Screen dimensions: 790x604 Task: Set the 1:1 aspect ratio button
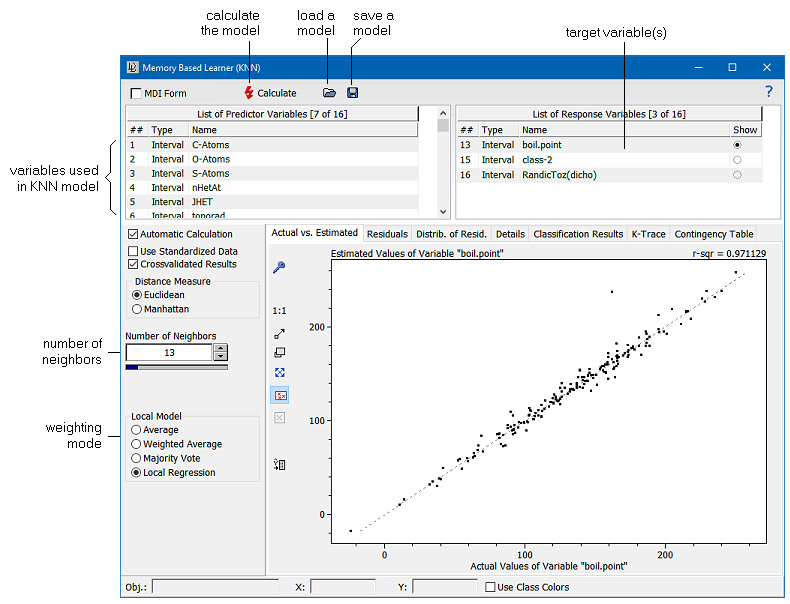tap(279, 311)
